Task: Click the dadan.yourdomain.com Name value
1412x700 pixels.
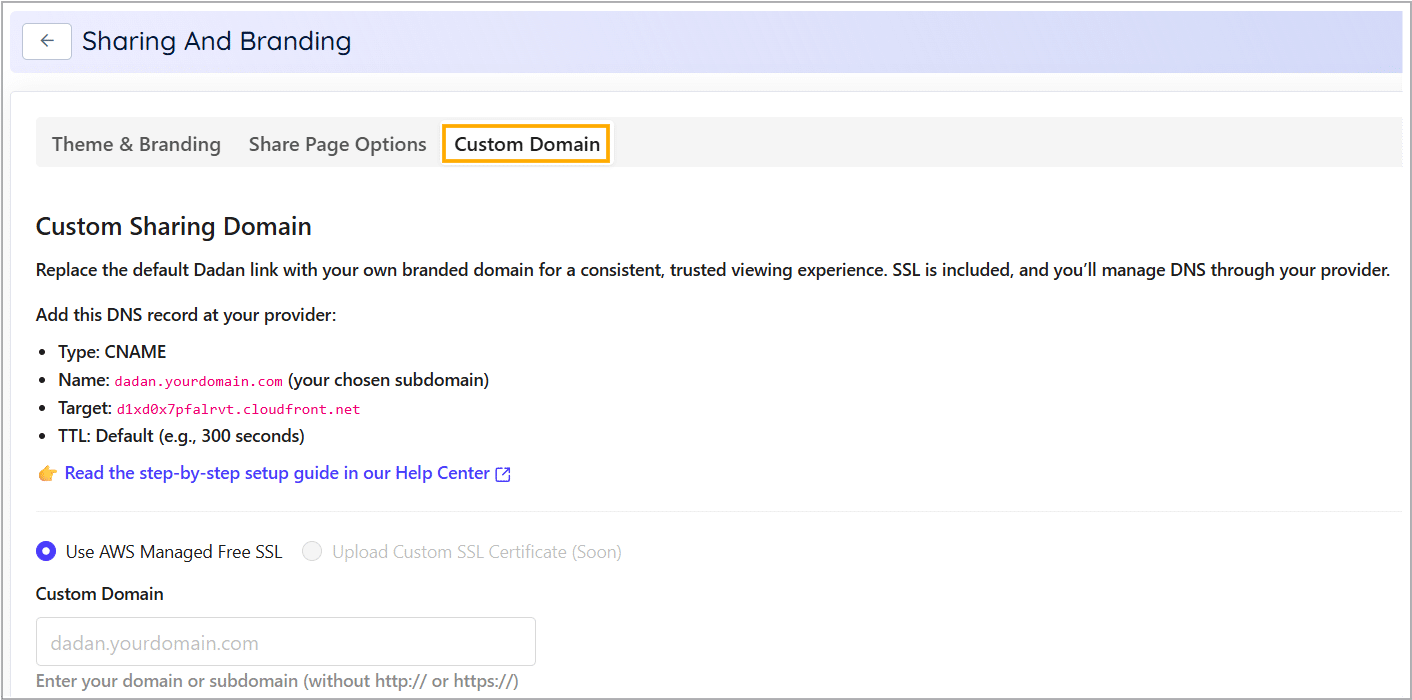Action: click(x=198, y=381)
